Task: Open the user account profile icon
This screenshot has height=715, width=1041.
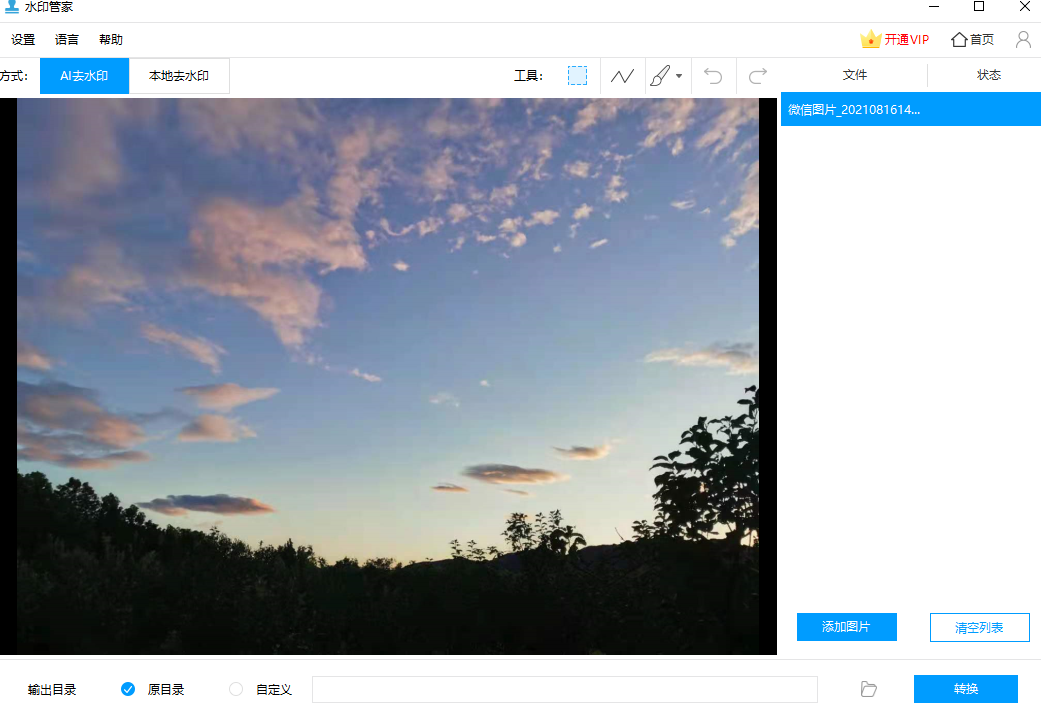Action: [1023, 40]
